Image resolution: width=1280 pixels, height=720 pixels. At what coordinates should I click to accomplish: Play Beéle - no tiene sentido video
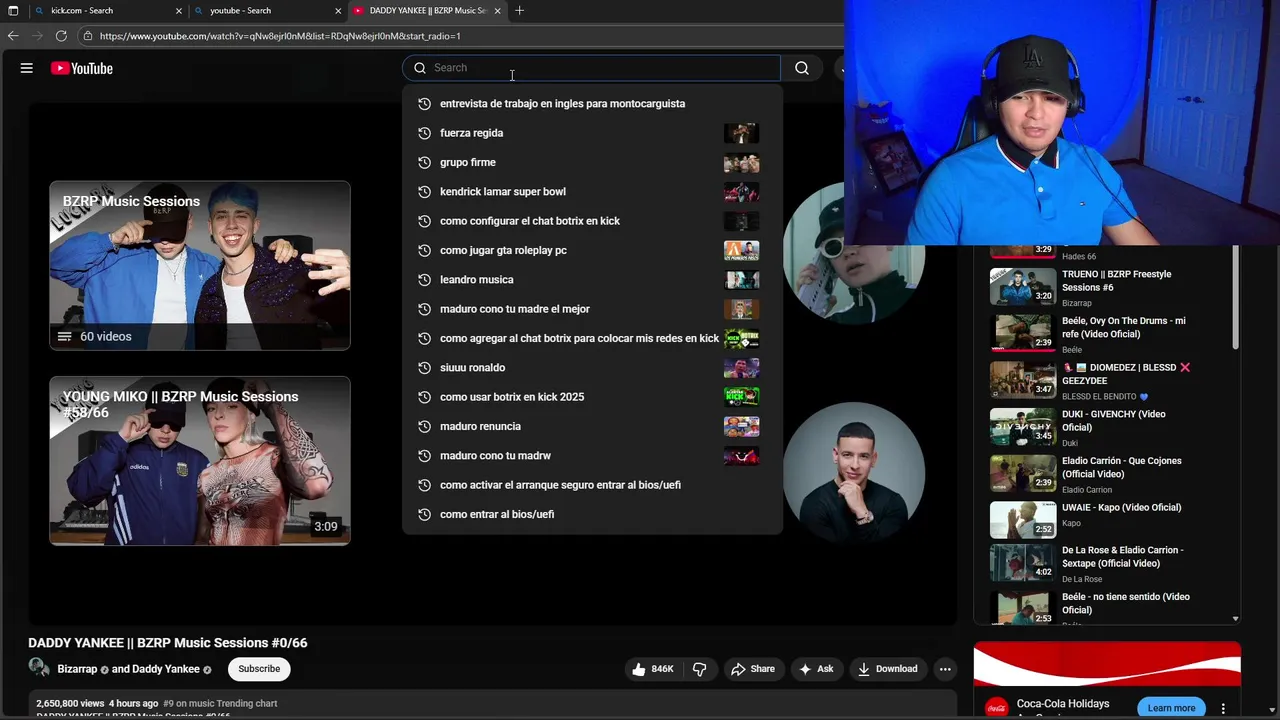1106,608
